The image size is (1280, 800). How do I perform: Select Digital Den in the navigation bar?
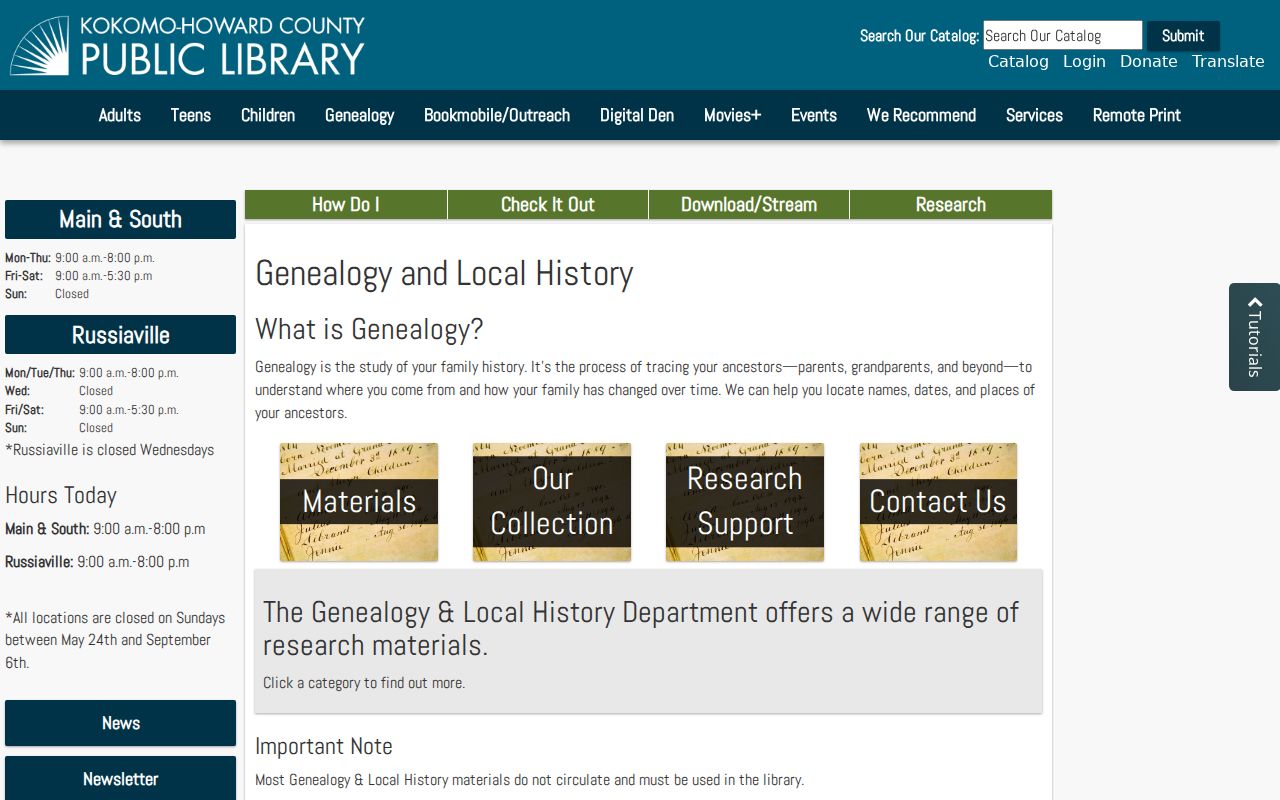click(x=637, y=115)
